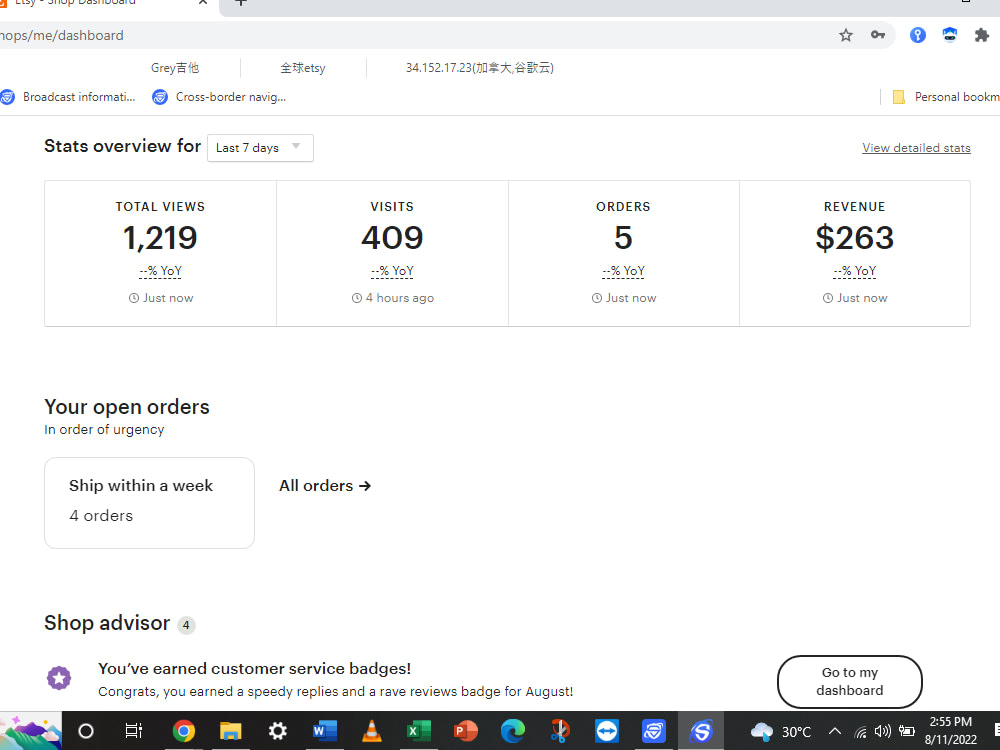
Task: Open the battery power tray icon
Action: pos(906,732)
